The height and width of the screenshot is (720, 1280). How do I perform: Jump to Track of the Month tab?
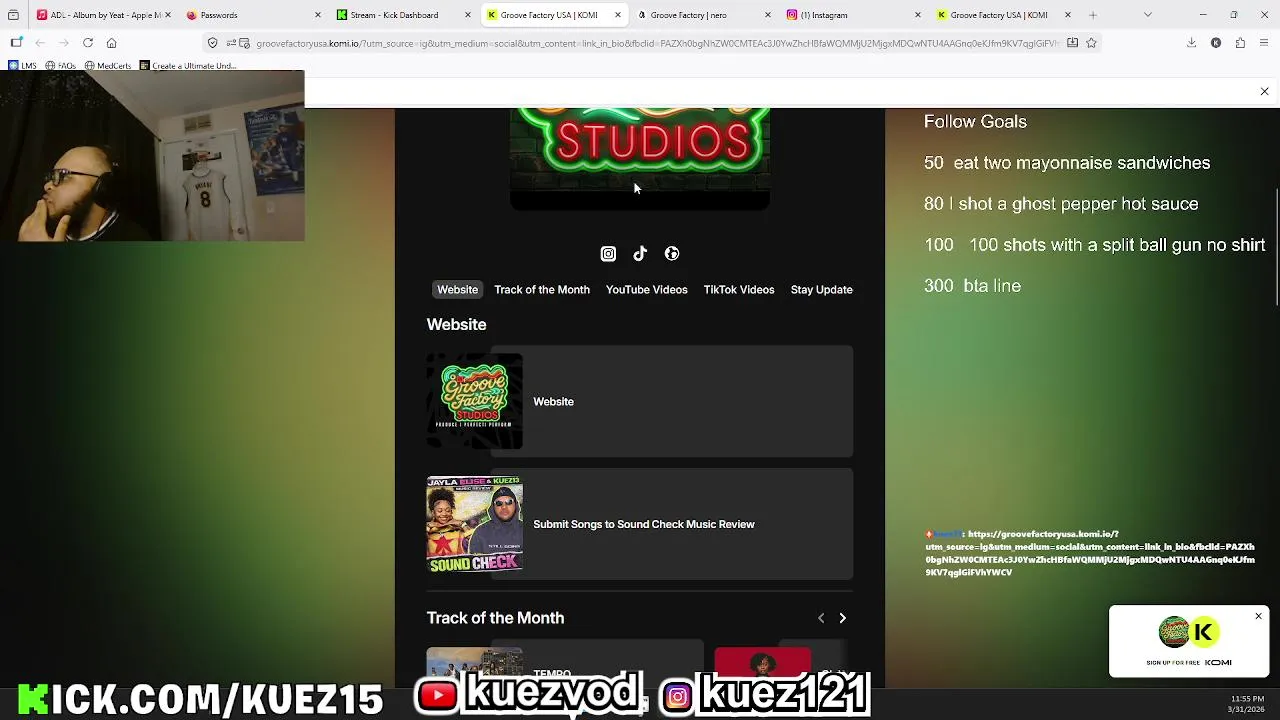click(x=542, y=290)
